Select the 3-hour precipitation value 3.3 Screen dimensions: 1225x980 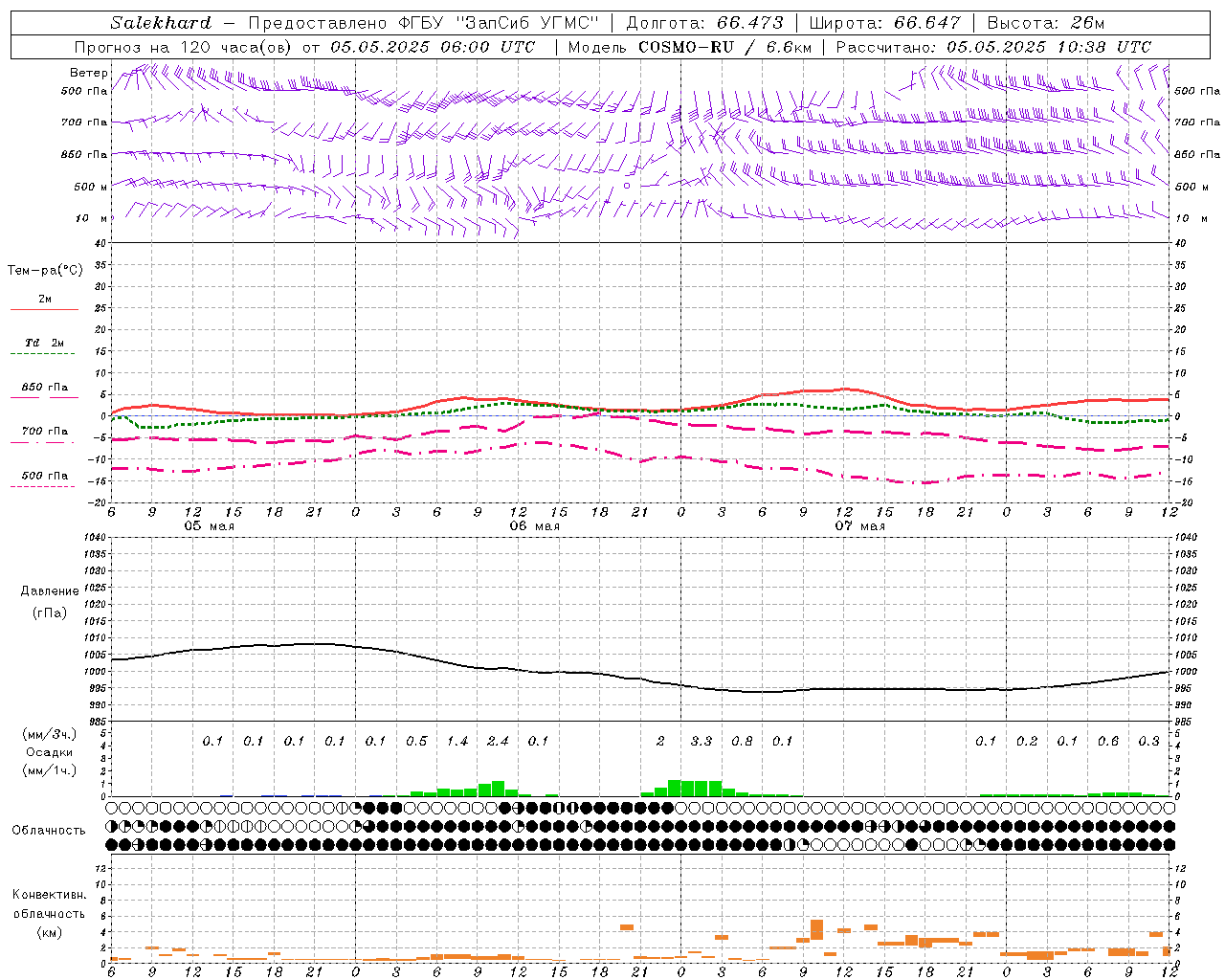click(x=702, y=741)
